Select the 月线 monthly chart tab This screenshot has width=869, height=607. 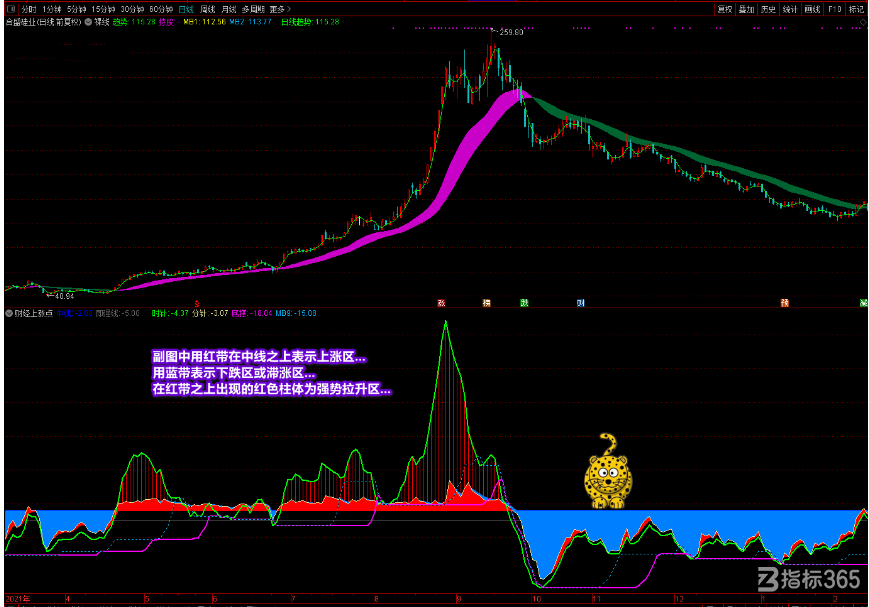(x=228, y=9)
